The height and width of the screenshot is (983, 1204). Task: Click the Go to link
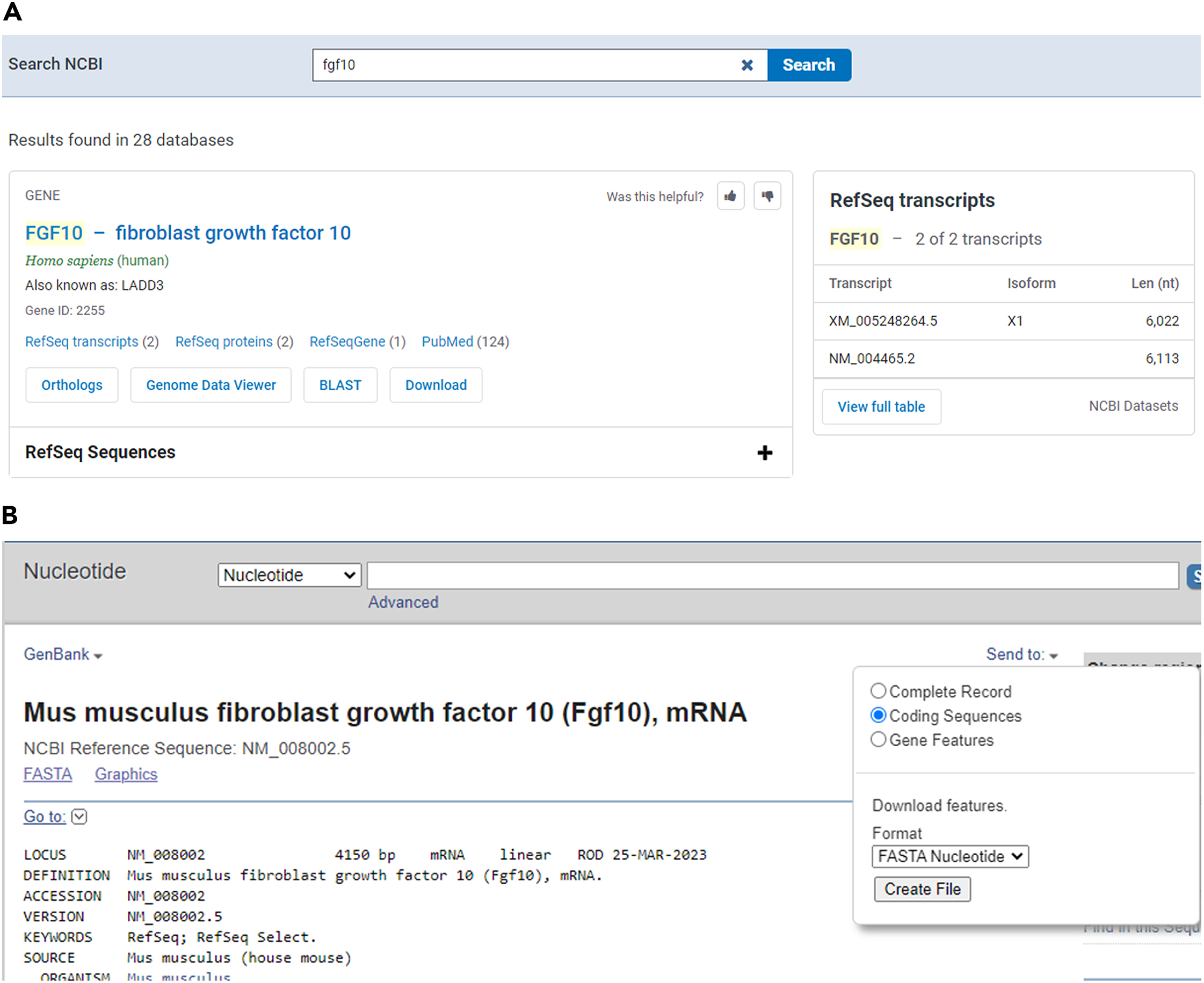tap(44, 817)
